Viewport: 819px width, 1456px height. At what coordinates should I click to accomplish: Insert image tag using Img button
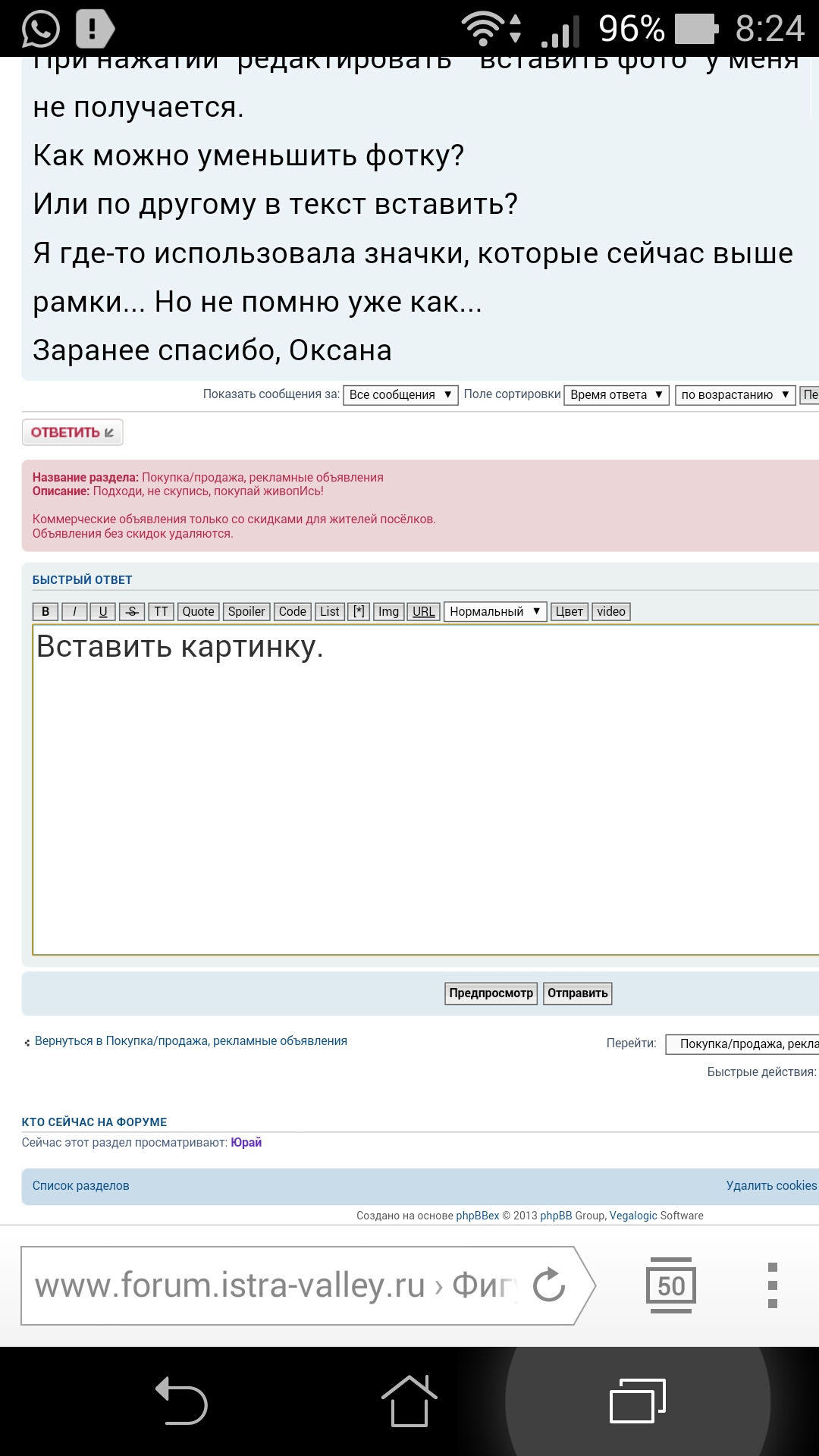pos(388,612)
